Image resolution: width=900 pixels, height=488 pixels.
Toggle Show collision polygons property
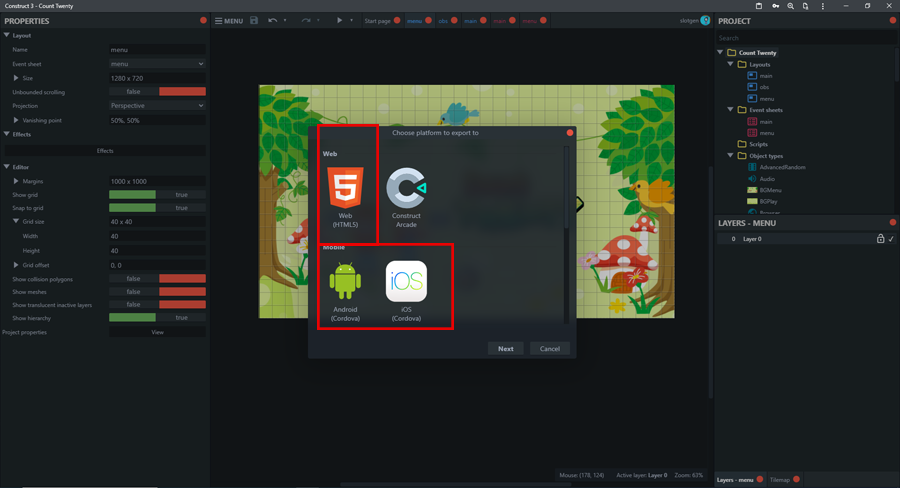pos(157,278)
